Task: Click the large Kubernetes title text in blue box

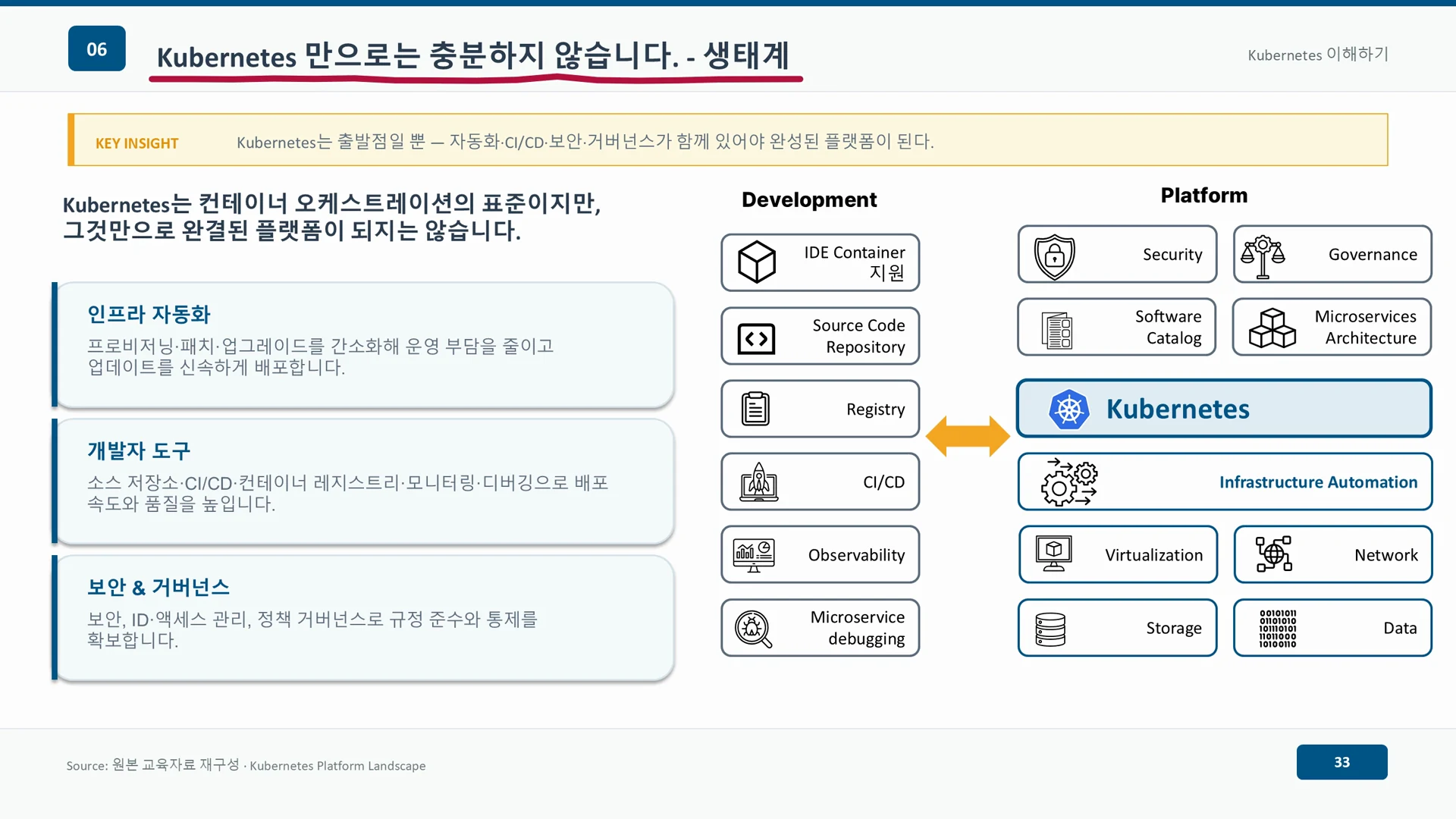Action: point(1178,409)
